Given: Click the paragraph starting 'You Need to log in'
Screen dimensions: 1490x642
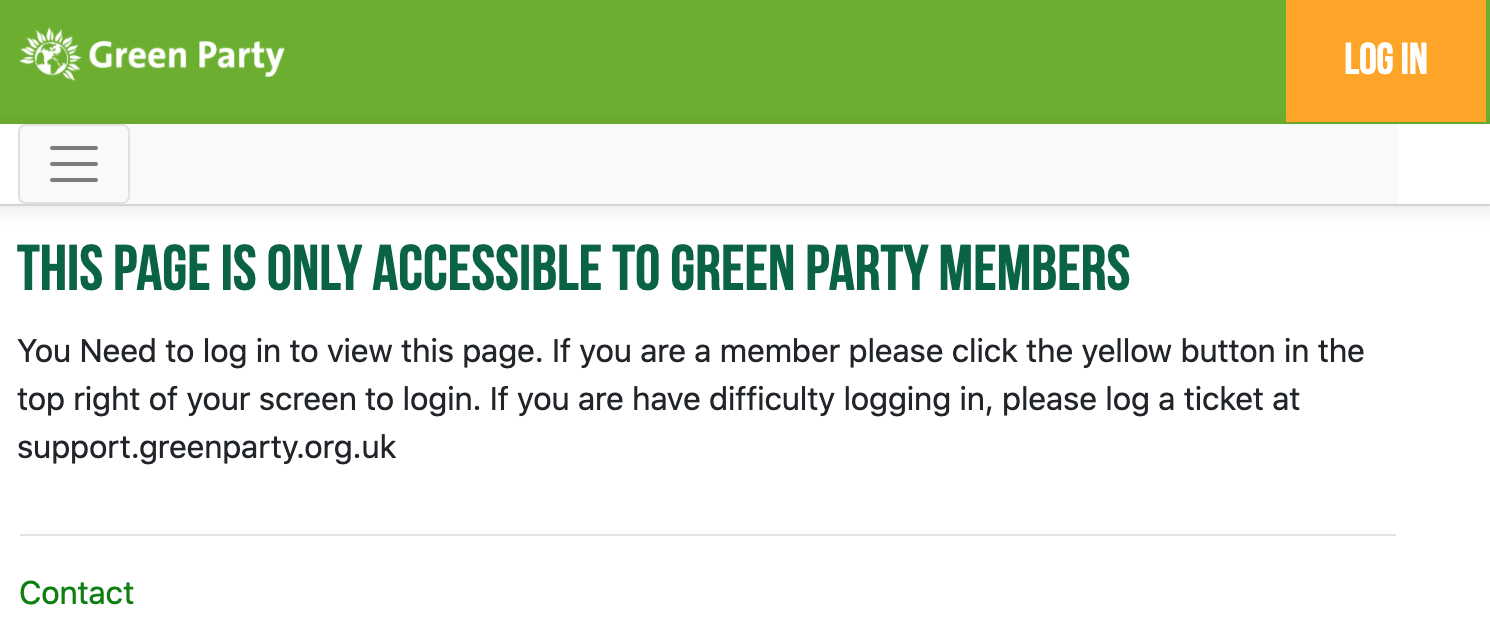Looking at the screenshot, I should coord(691,399).
